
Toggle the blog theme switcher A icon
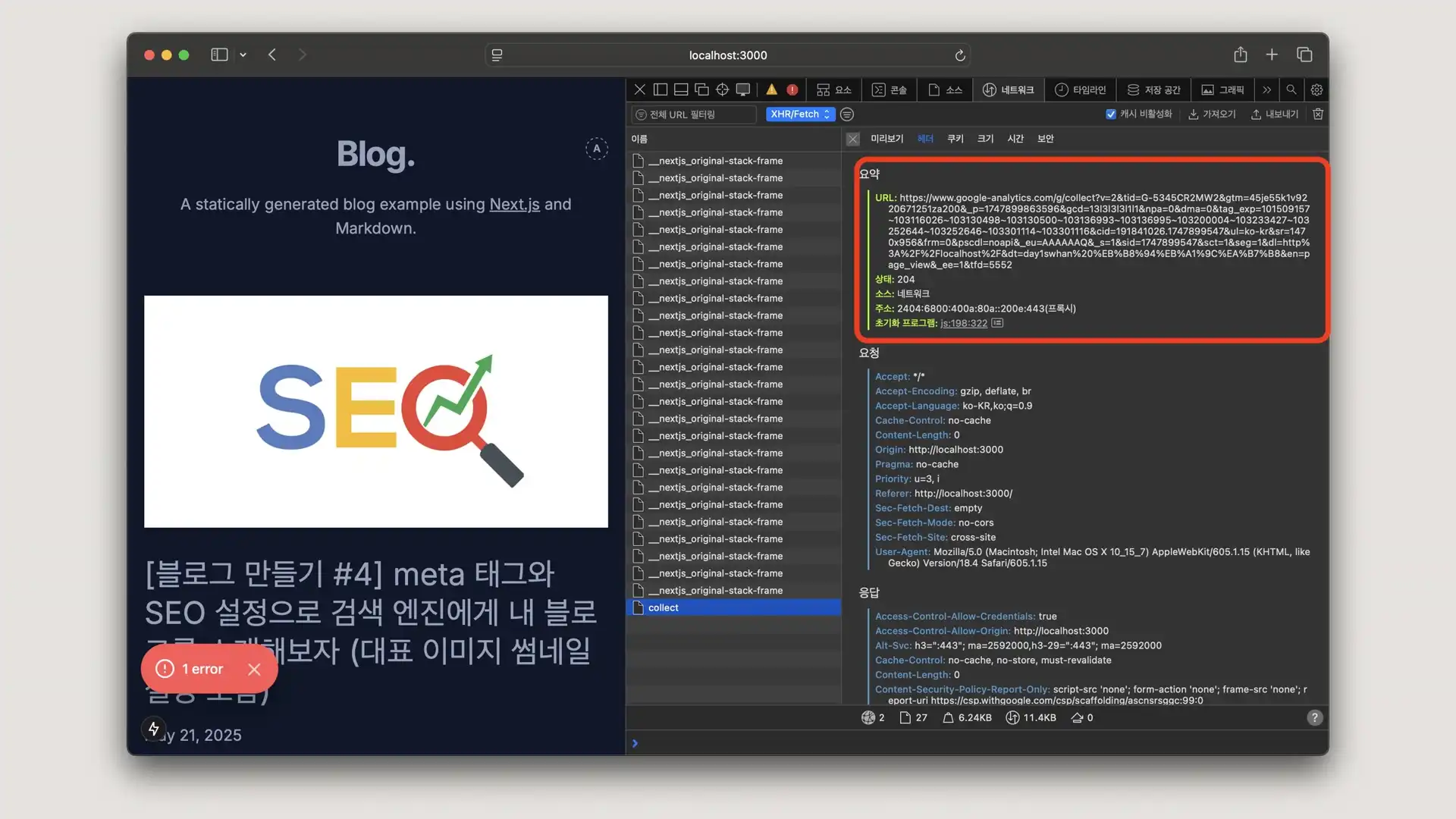click(x=597, y=149)
